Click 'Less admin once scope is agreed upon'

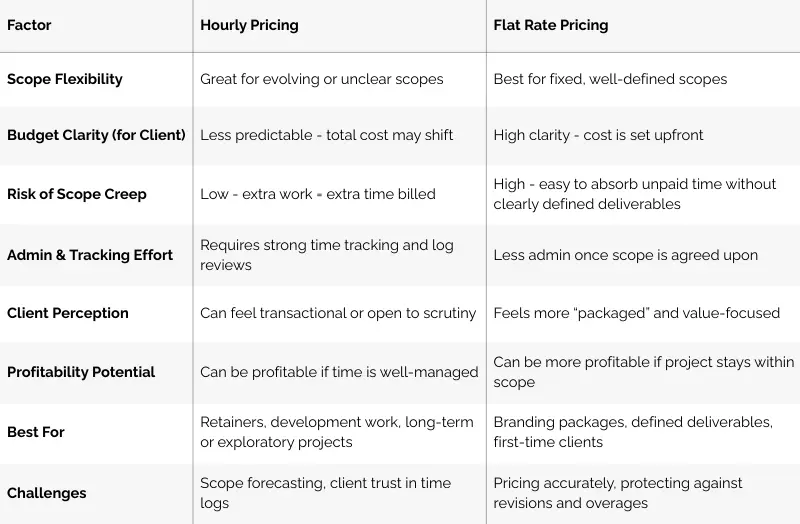626,255
